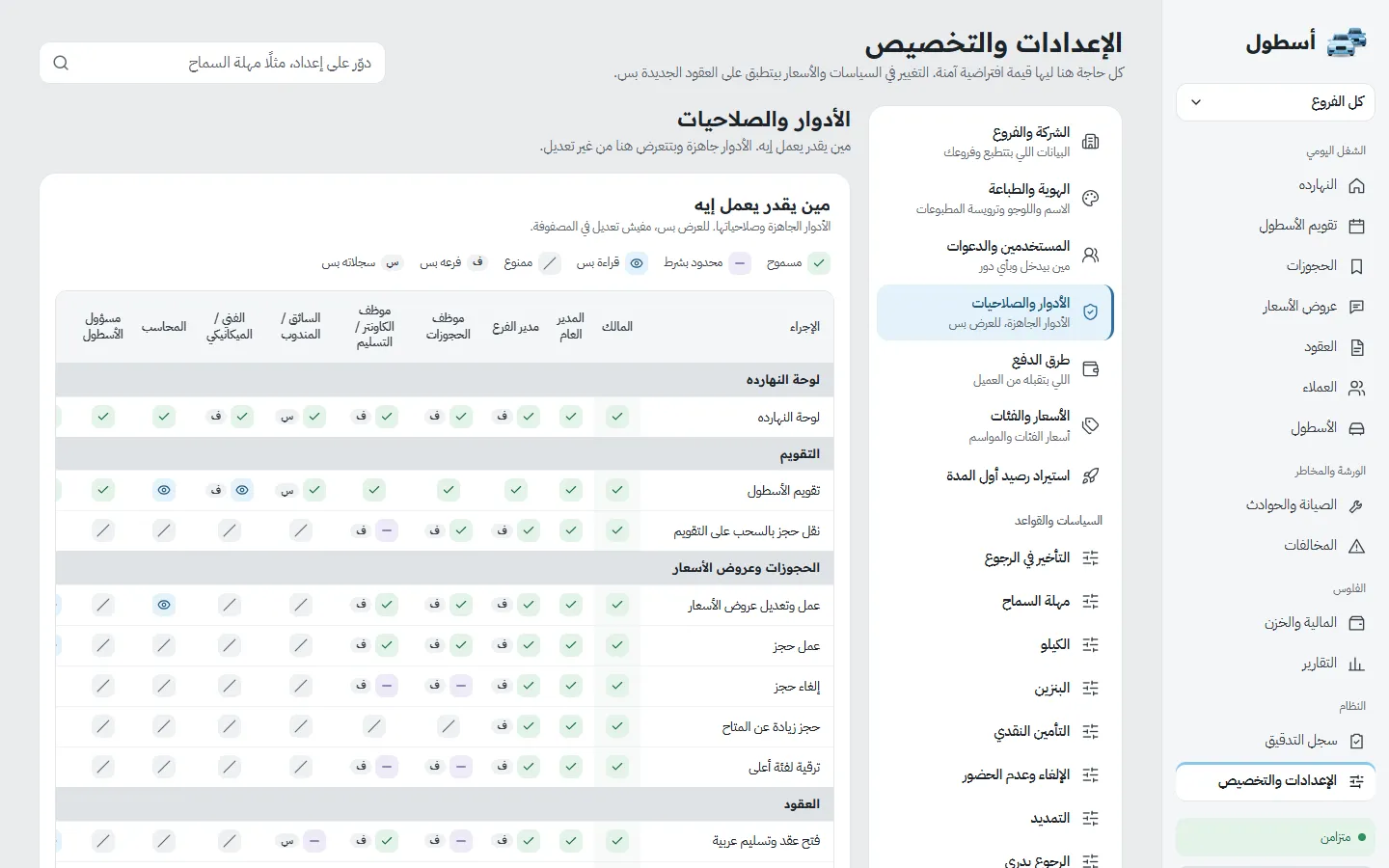
Task: Open the الكيلو policy settings
Action: [994, 645]
